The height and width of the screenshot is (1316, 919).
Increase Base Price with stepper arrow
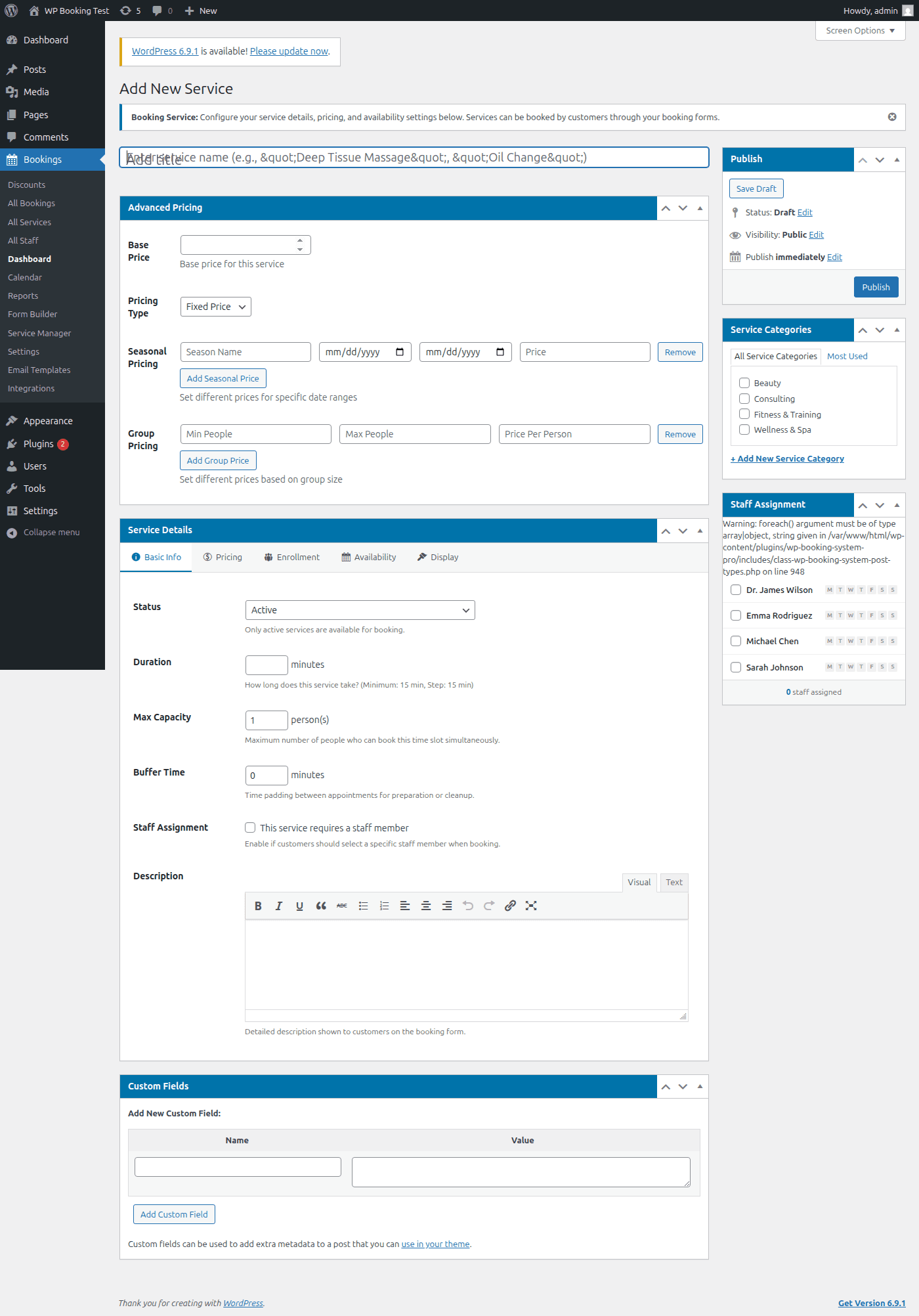(300, 240)
